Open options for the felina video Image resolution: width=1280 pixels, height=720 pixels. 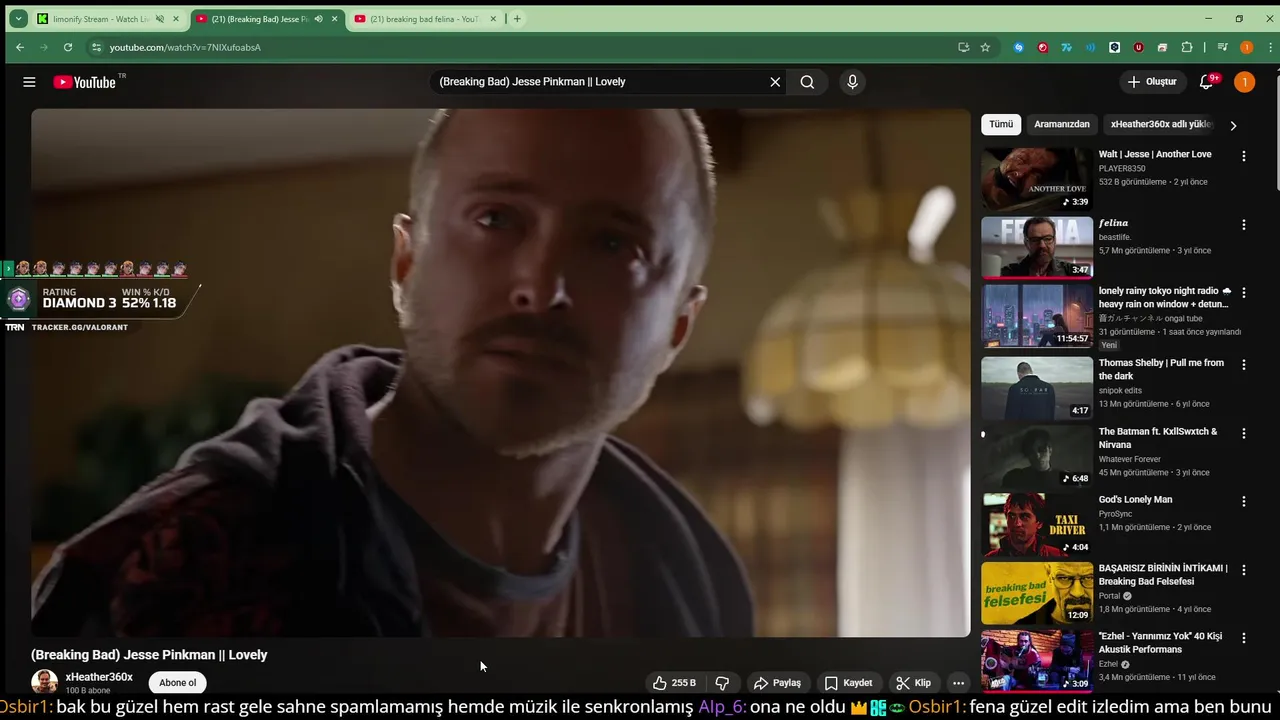[x=1244, y=225]
